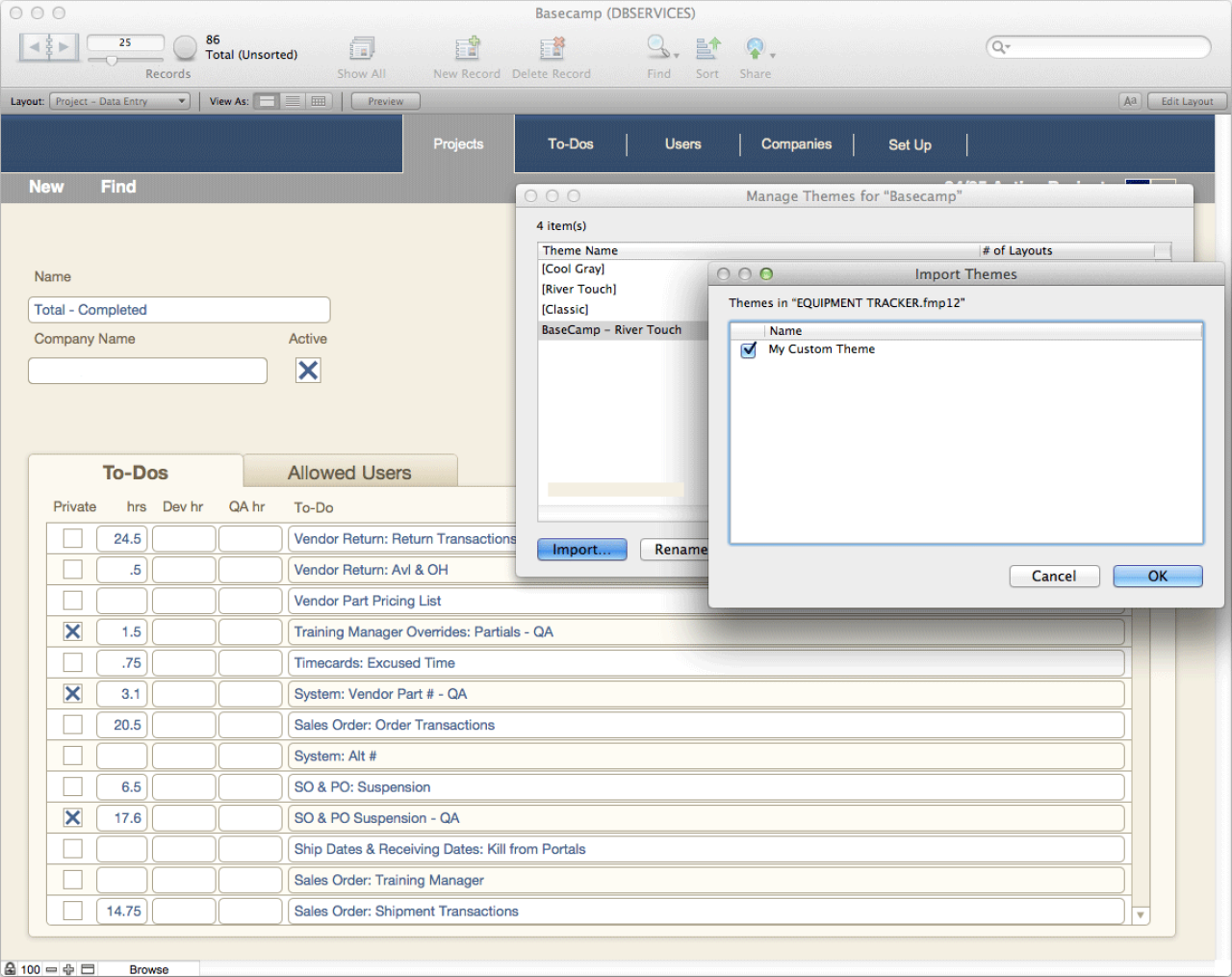Switch to the Allowed Users tab
1232x977 pixels.
pos(349,473)
